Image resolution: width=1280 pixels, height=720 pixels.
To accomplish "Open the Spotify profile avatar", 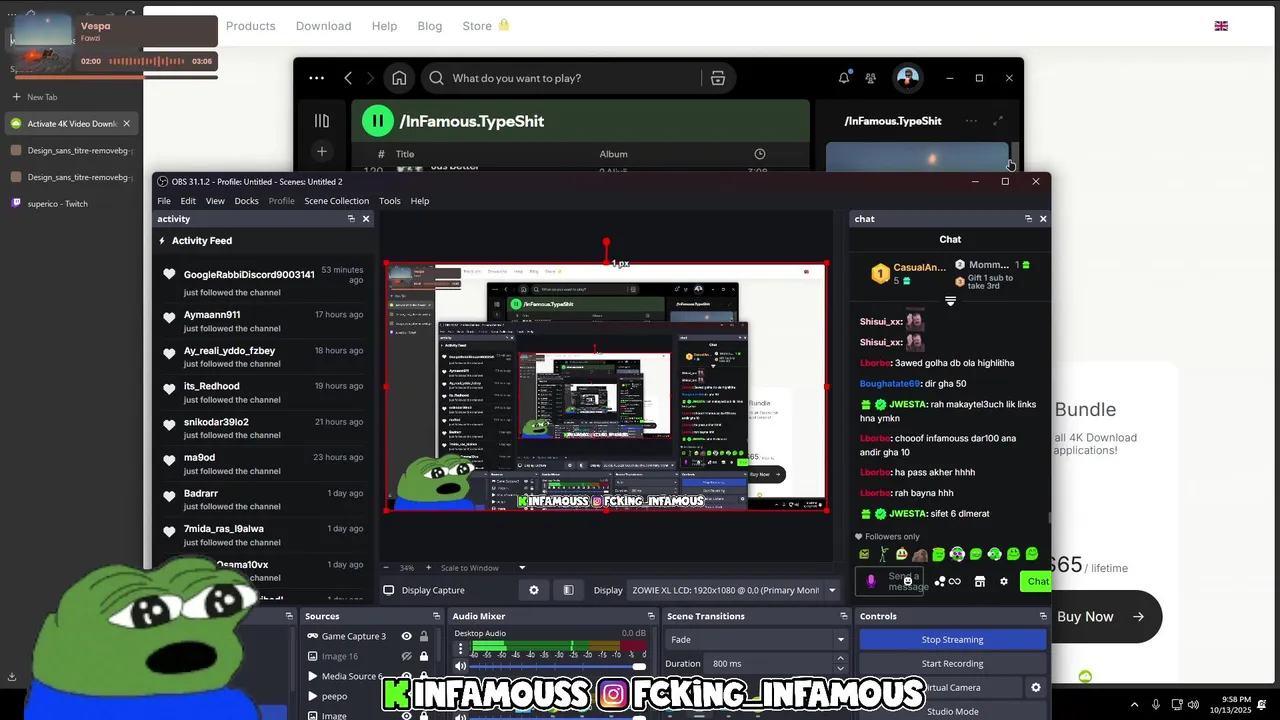I will 907,78.
